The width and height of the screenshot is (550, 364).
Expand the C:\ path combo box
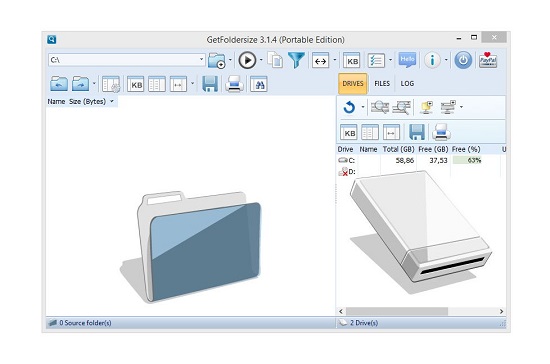[x=201, y=60]
